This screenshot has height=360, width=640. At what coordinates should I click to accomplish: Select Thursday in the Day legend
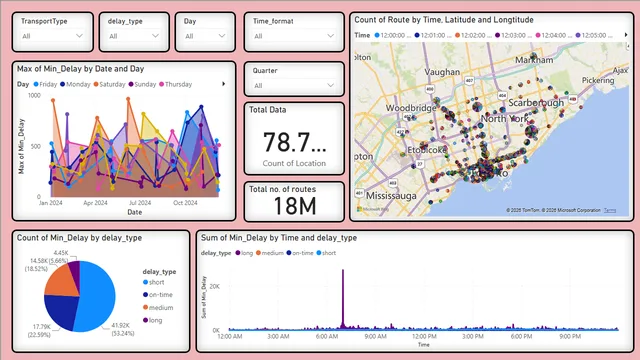pyautogui.click(x=176, y=84)
